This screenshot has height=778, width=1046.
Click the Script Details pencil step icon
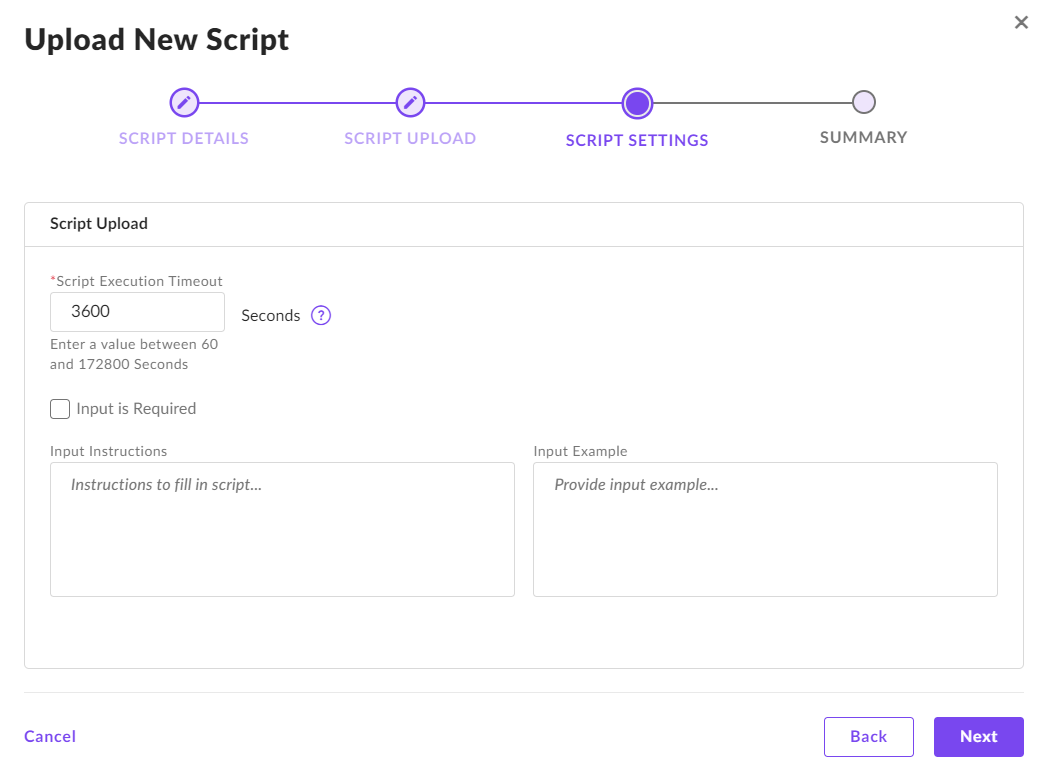coord(184,102)
